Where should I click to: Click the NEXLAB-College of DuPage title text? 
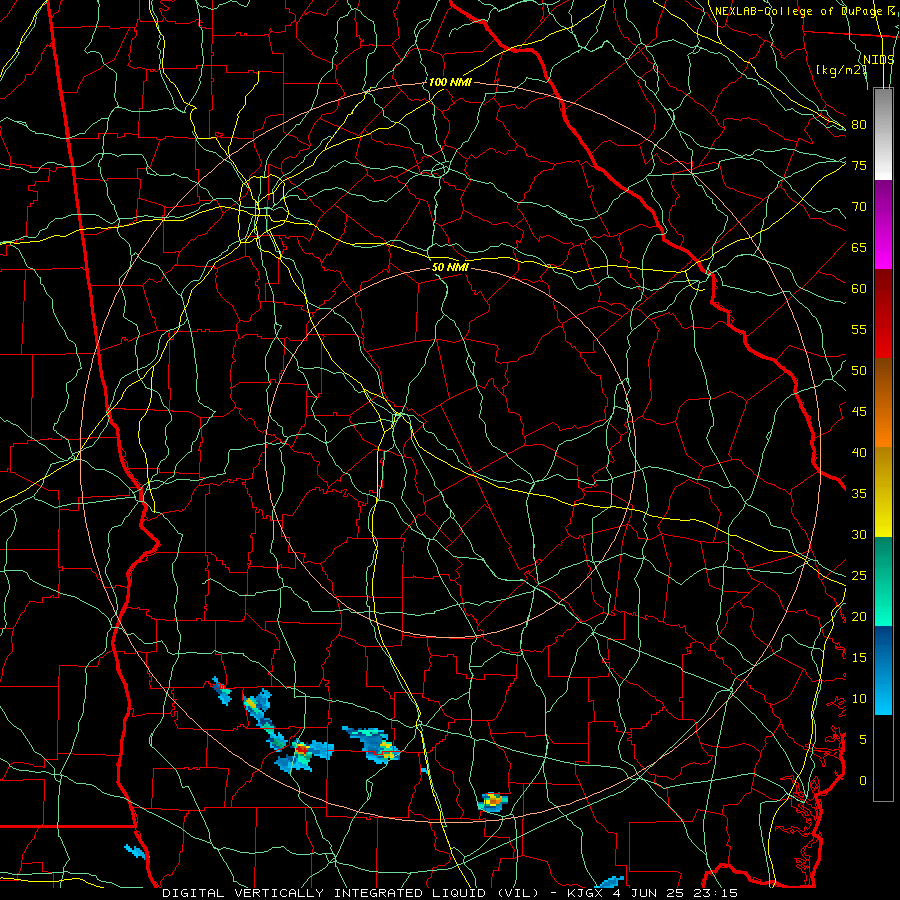coord(798,11)
